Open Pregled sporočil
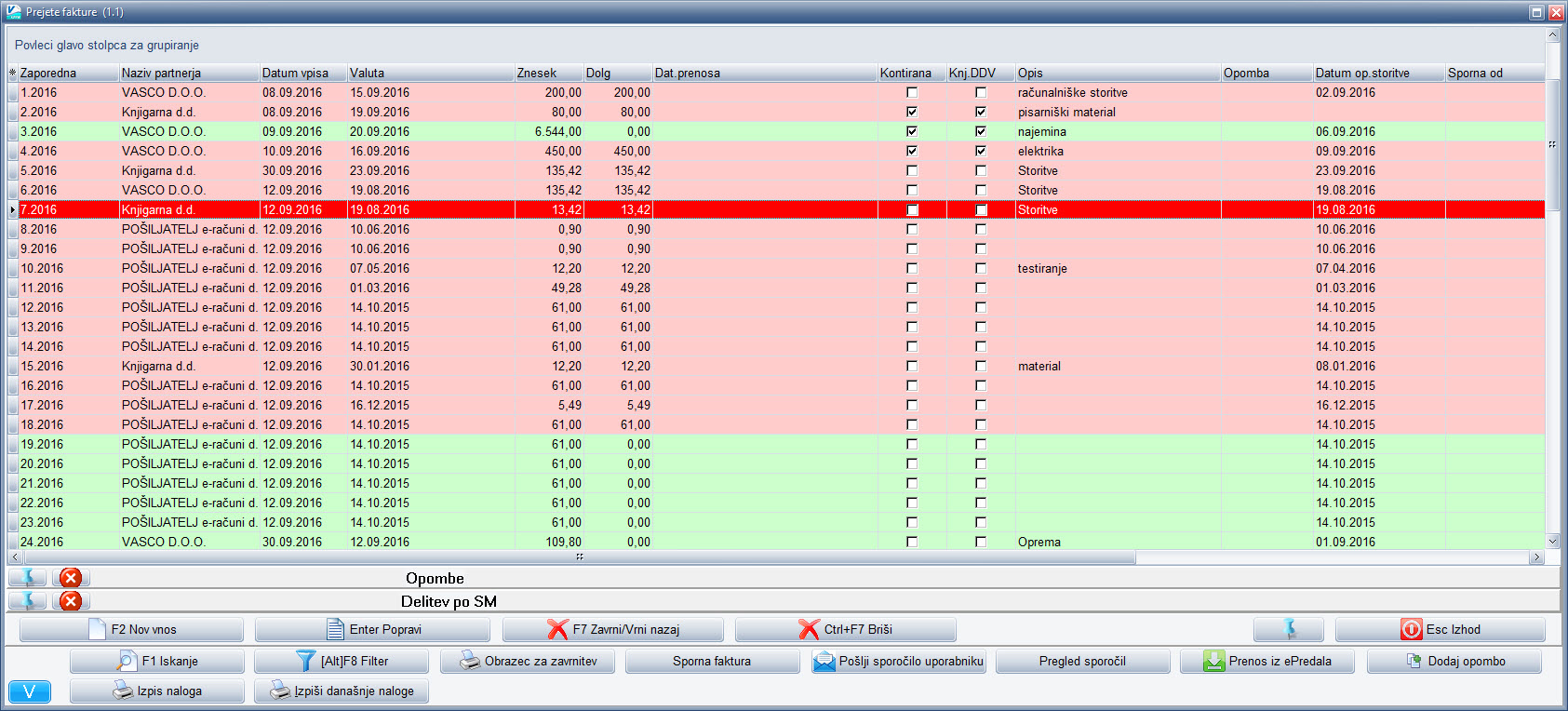The image size is (1568, 711). 1083,661
